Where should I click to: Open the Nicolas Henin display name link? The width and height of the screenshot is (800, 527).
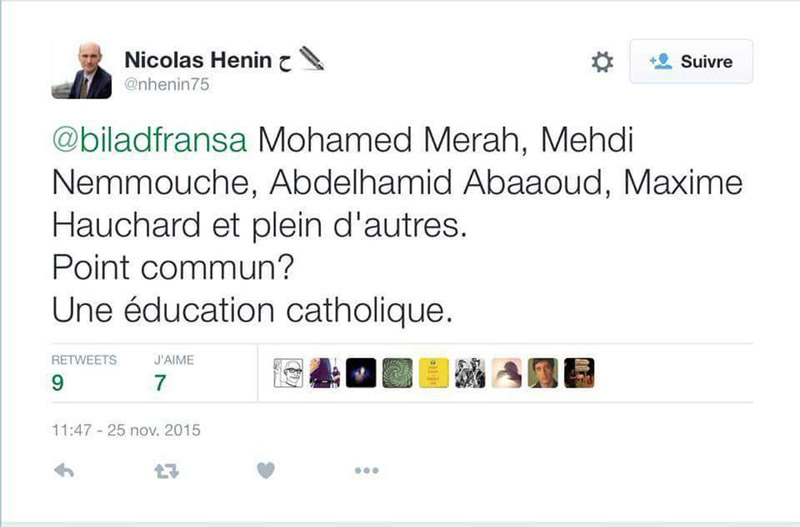[x=198, y=60]
